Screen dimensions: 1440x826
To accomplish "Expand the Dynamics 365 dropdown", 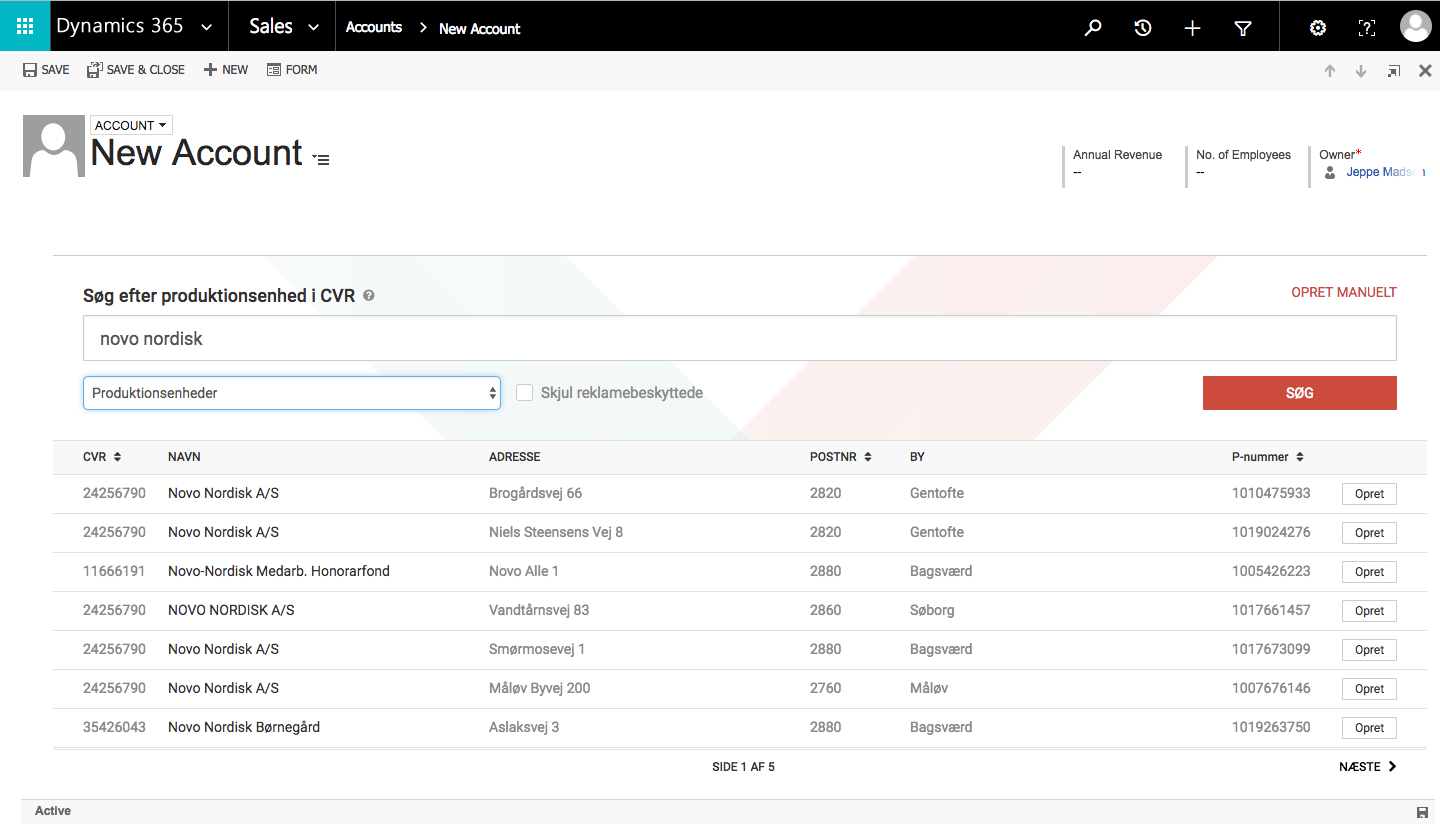I will point(207,28).
